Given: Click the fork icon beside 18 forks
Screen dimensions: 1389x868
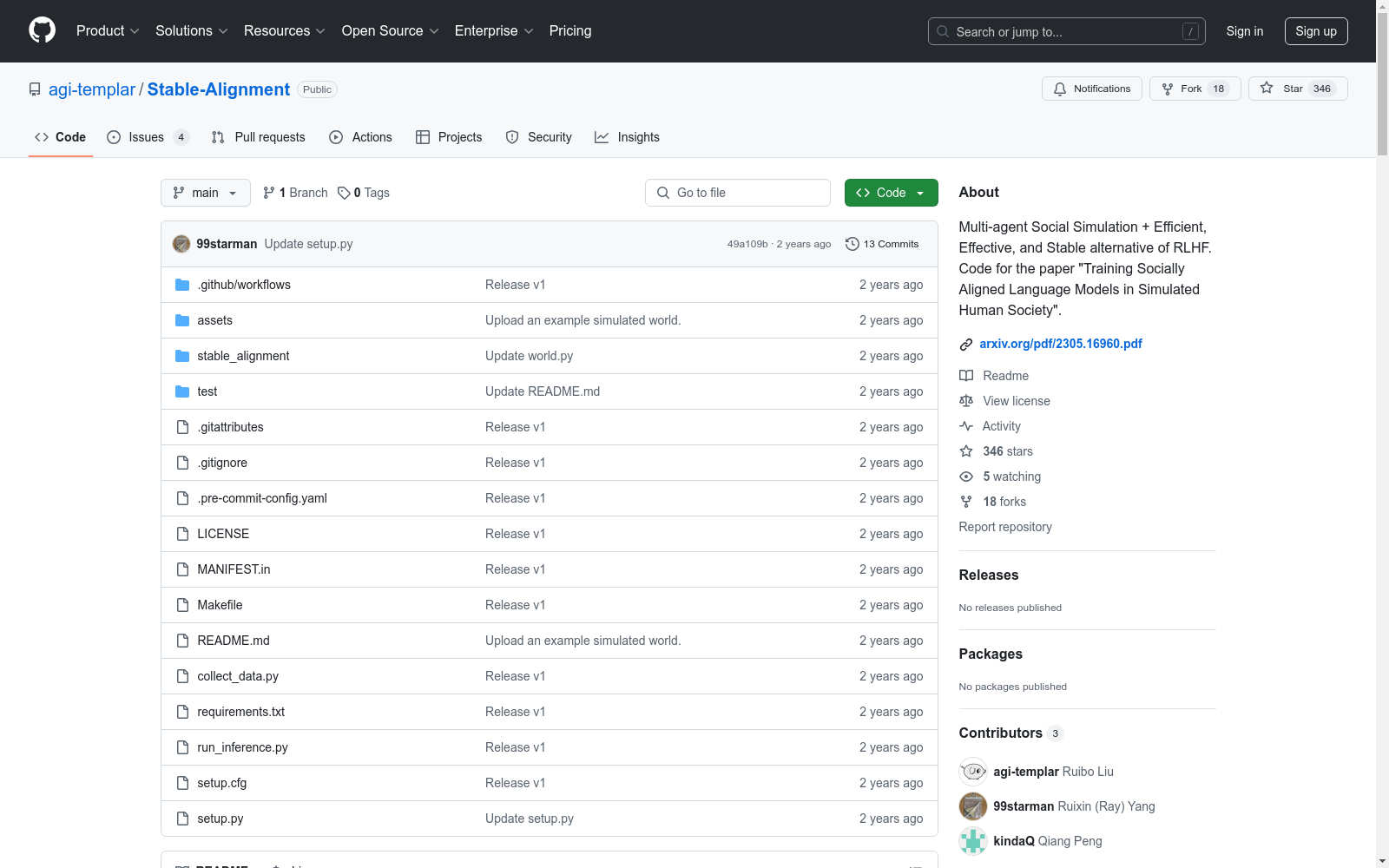Looking at the screenshot, I should click(966, 502).
